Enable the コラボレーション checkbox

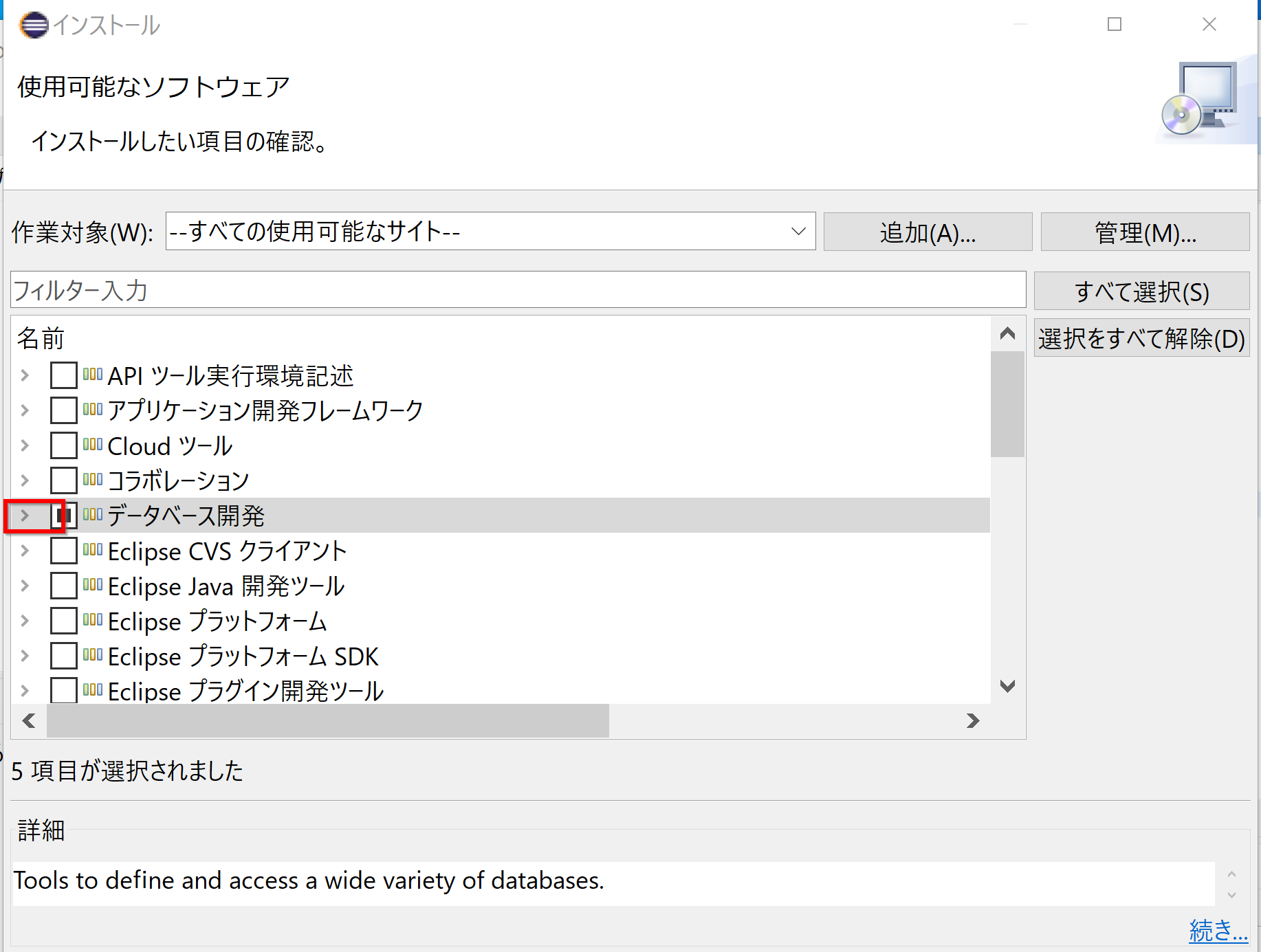point(63,480)
